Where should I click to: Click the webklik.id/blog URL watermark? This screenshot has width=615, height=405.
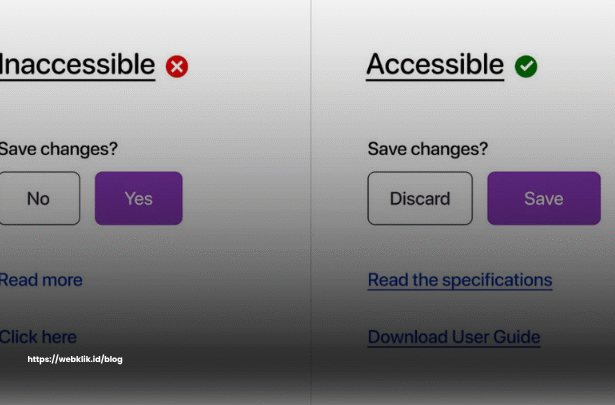point(75,359)
